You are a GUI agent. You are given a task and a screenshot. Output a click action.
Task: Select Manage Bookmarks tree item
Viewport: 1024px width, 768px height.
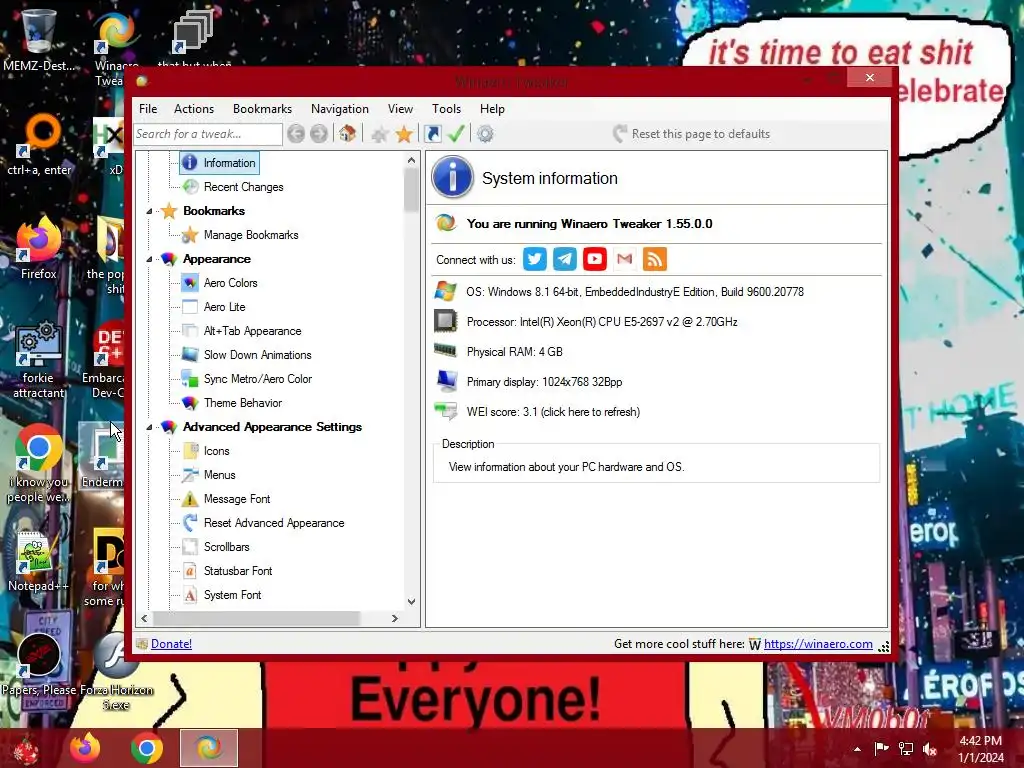pyautogui.click(x=251, y=235)
